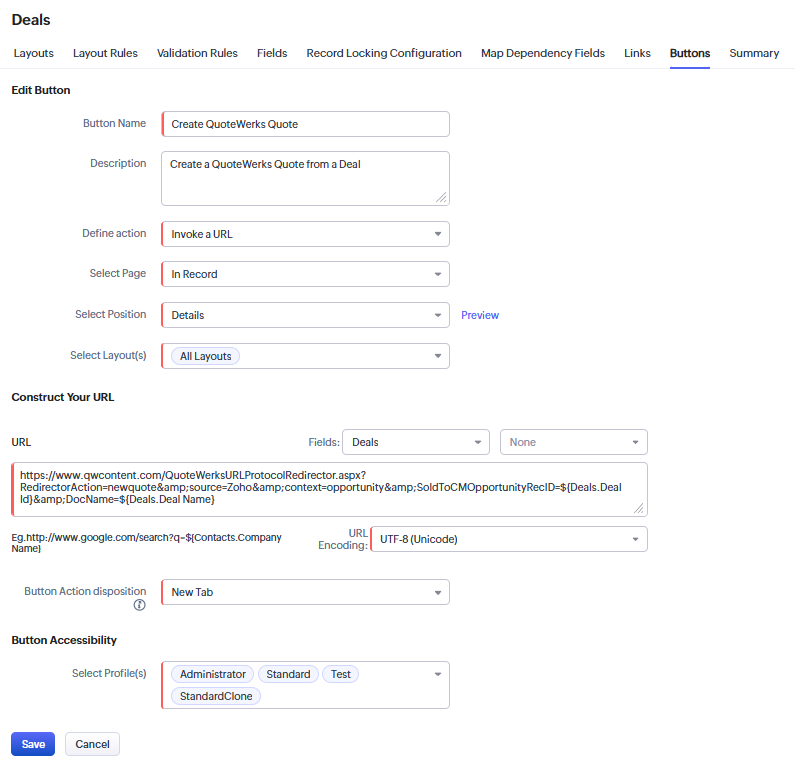
Task: Click the Button Name input field
Action: point(305,124)
